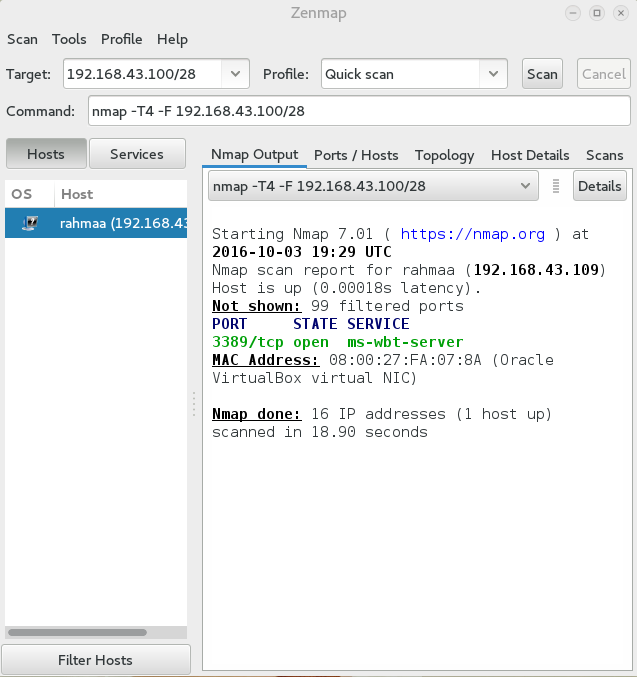This screenshot has width=637, height=677.
Task: Switch to the Ports / Hosts tab
Action: [x=356, y=155]
